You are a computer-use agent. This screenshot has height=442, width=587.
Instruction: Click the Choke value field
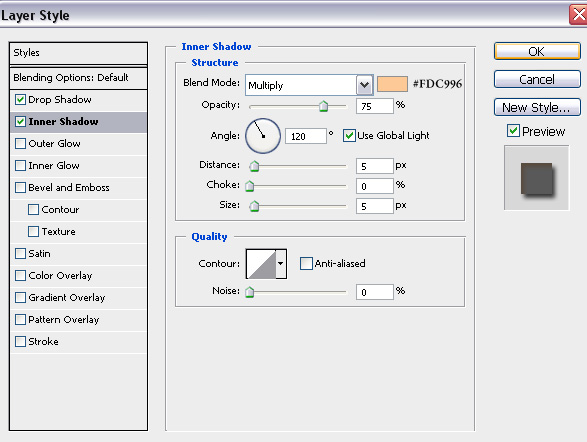(x=375, y=186)
